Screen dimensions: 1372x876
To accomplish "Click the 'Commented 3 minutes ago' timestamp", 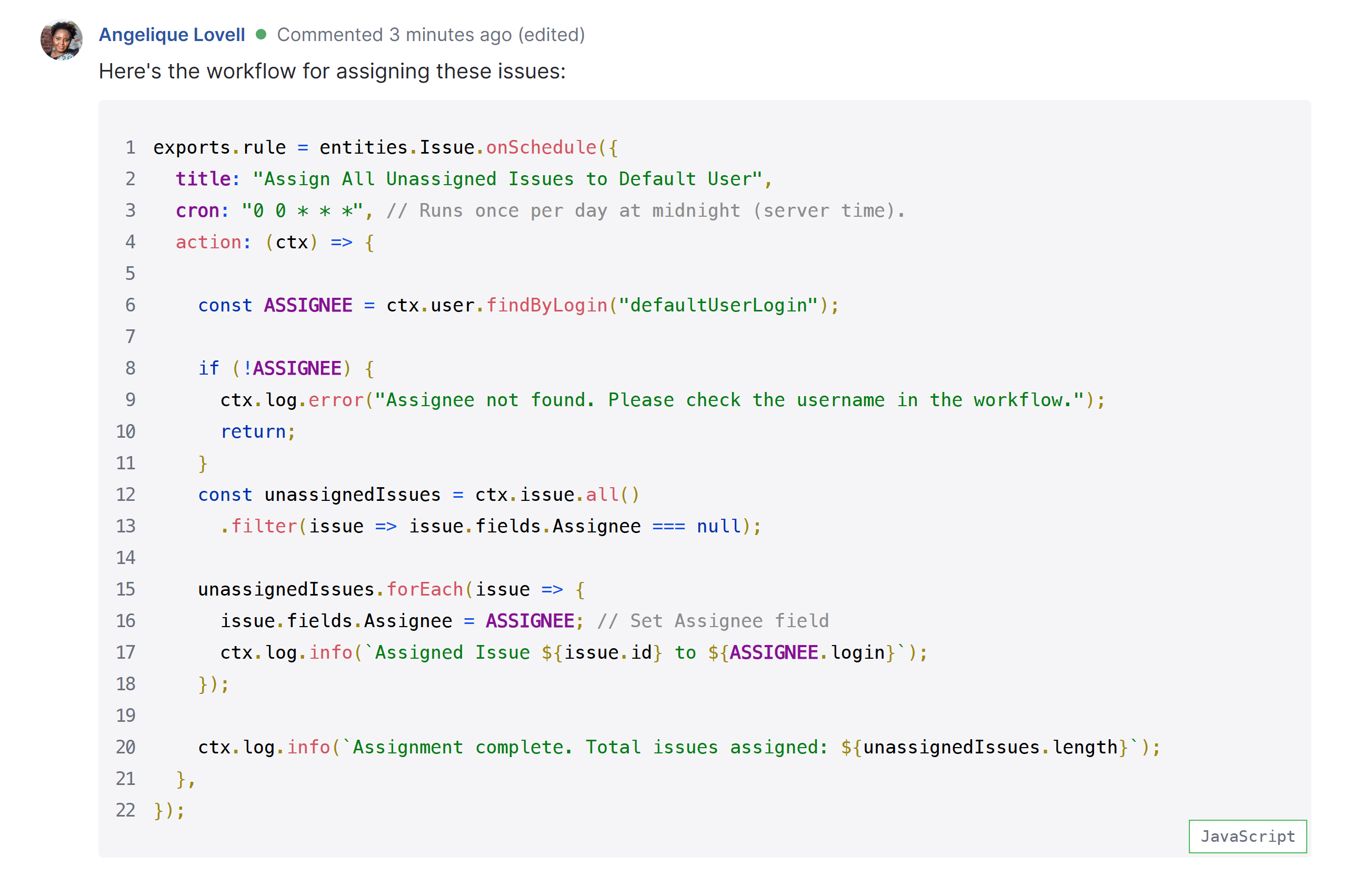I will point(394,35).
